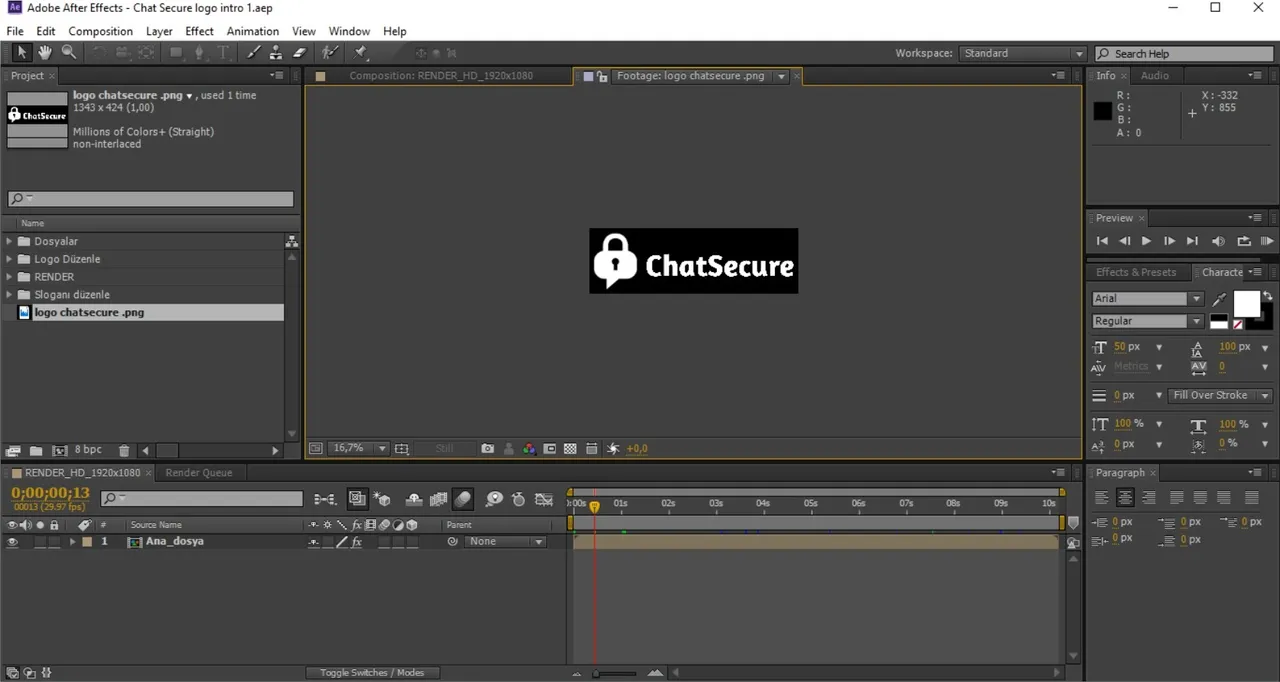Expand the RENDER folder
Viewport: 1280px width, 682px height.
(x=10, y=277)
